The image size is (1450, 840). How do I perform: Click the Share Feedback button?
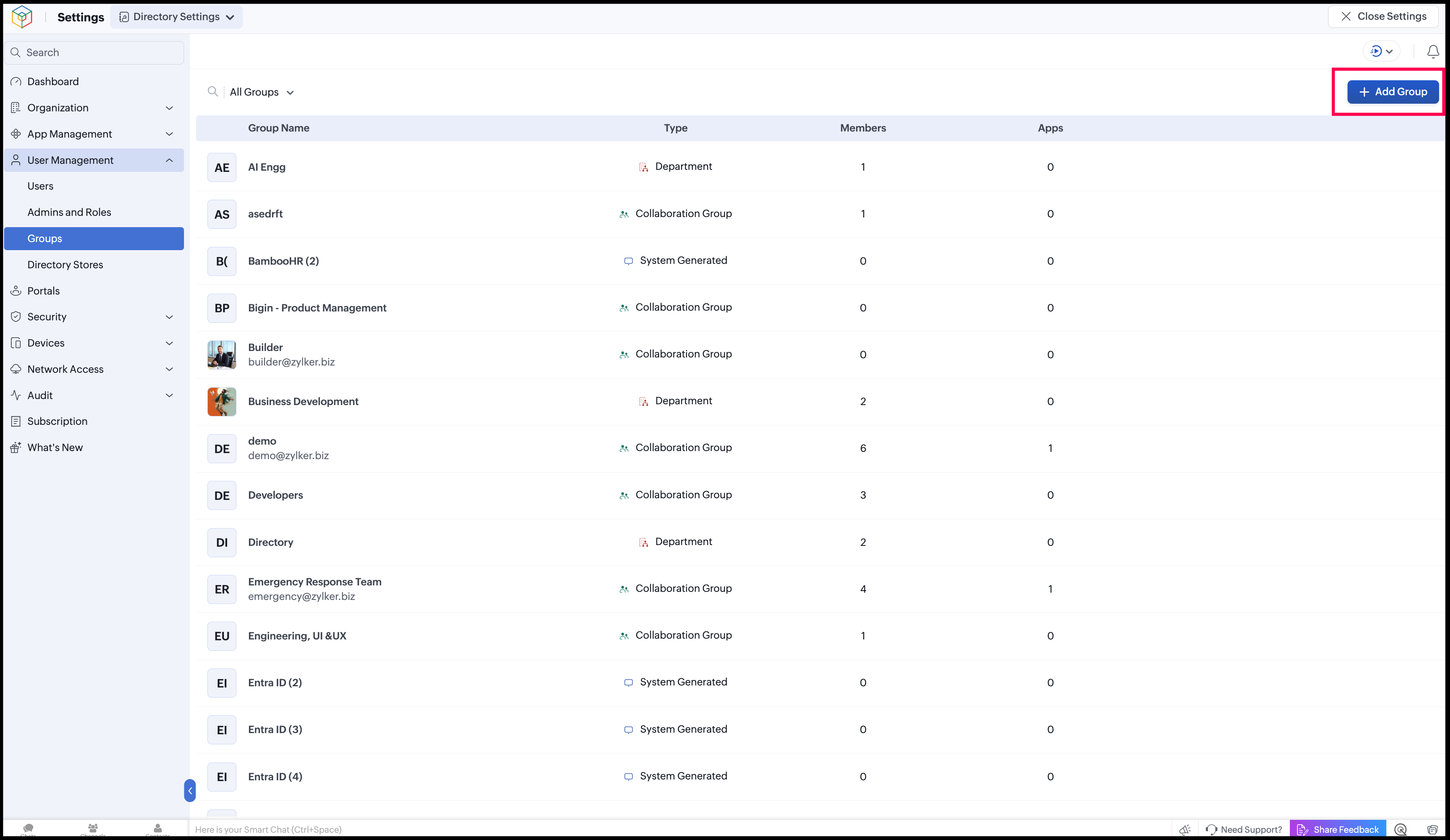click(x=1338, y=829)
